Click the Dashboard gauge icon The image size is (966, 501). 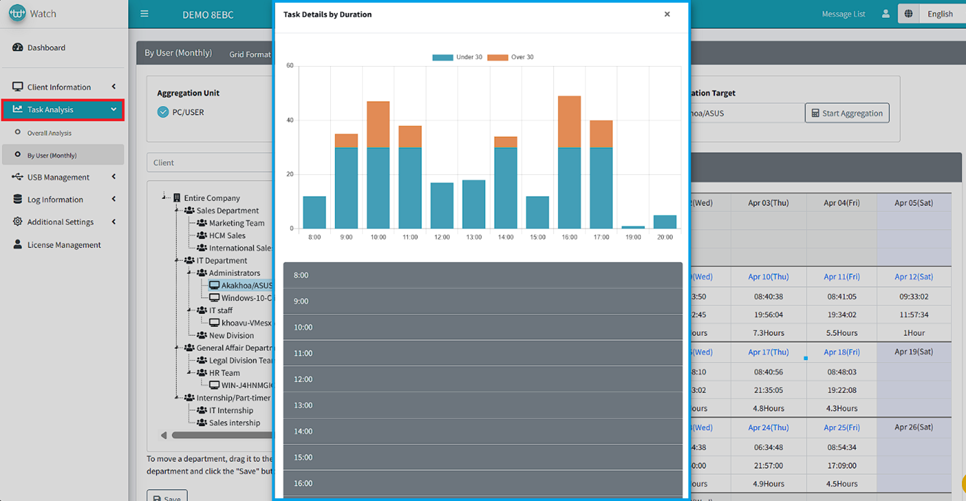[17, 48]
